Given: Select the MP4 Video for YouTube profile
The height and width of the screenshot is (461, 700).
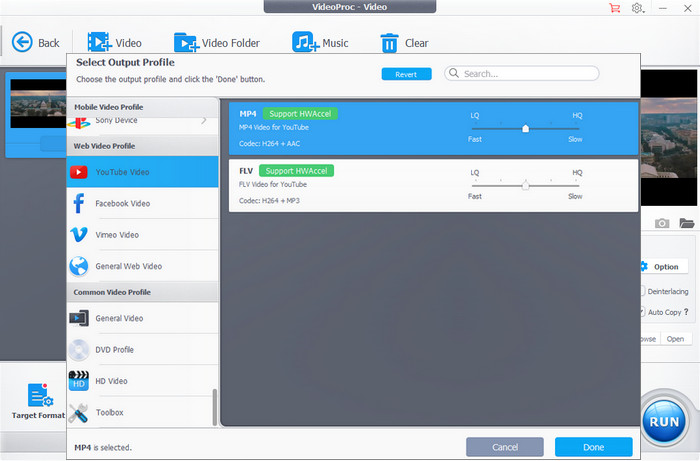Looking at the screenshot, I should click(433, 129).
